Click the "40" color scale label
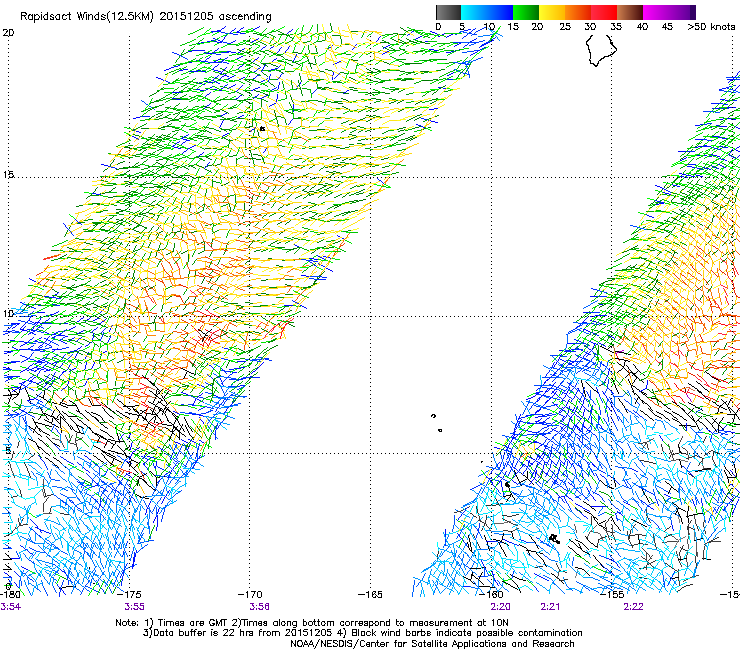The image size is (740, 650). pyautogui.click(x=642, y=27)
